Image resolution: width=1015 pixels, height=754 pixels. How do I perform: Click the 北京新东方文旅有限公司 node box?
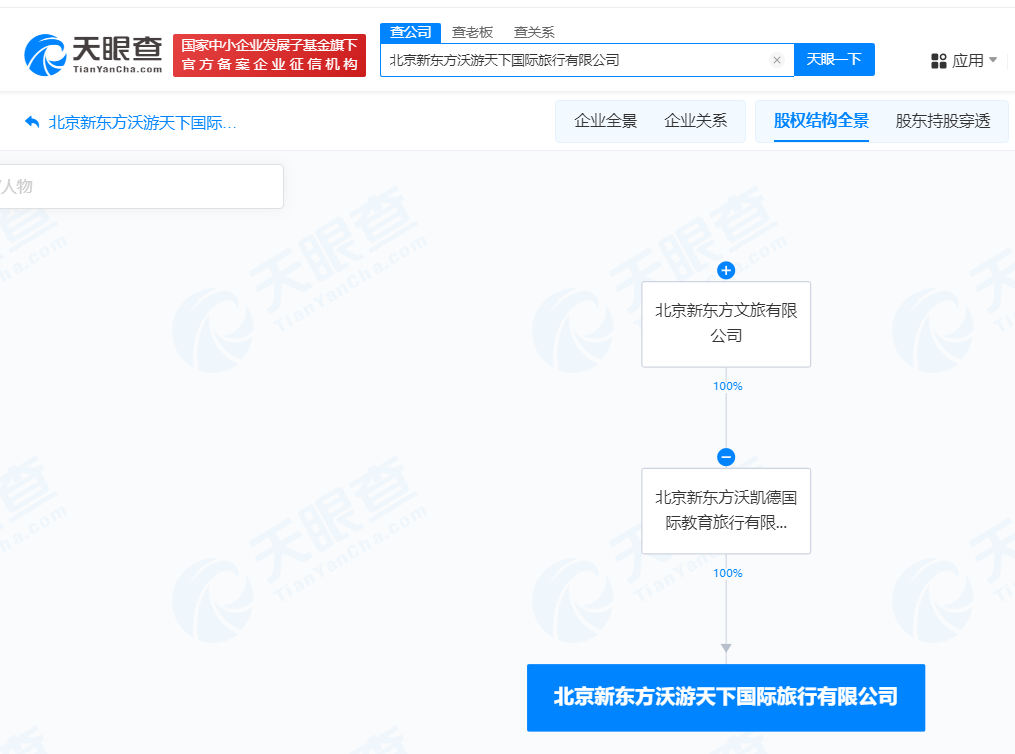pyautogui.click(x=726, y=324)
